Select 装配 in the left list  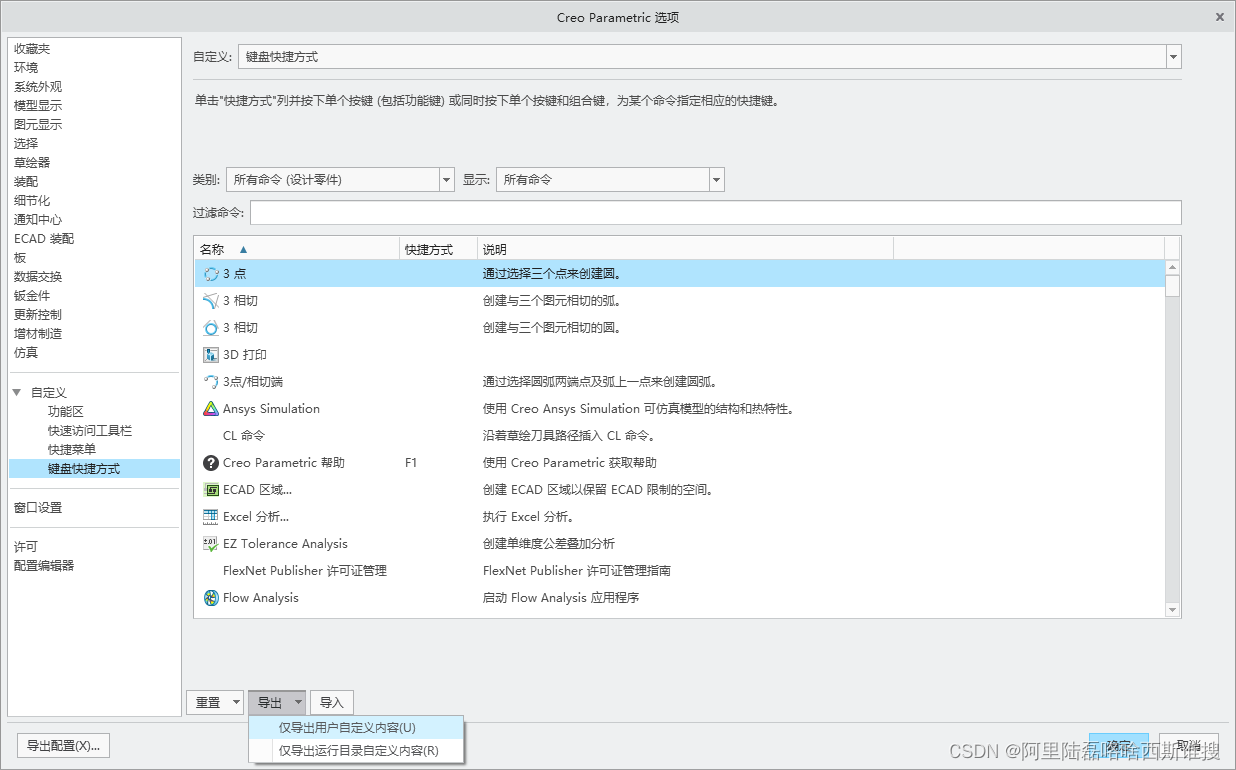(x=26, y=182)
